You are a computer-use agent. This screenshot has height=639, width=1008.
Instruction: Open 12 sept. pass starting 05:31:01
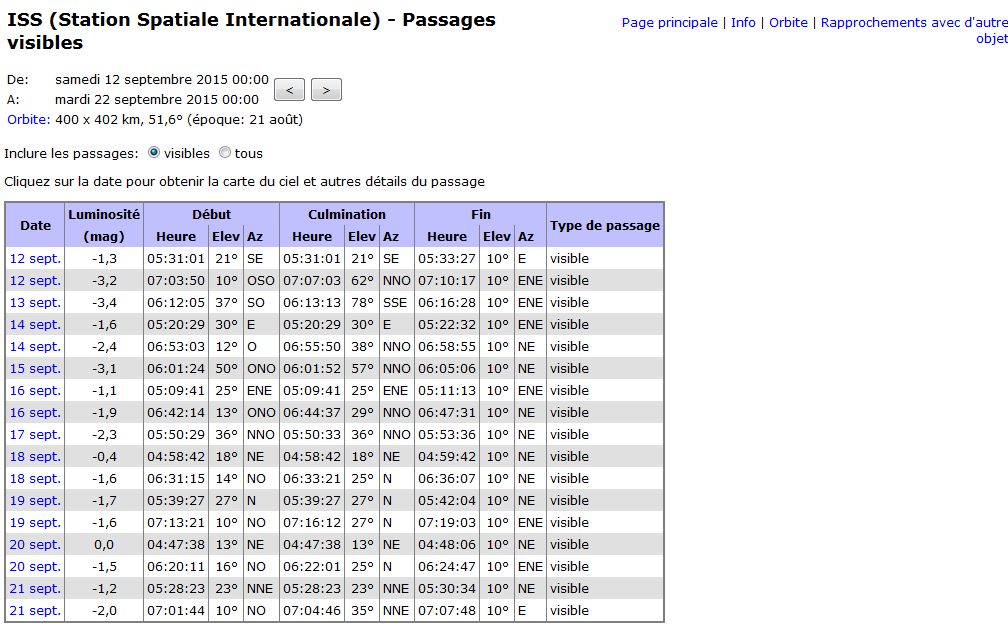[35, 258]
